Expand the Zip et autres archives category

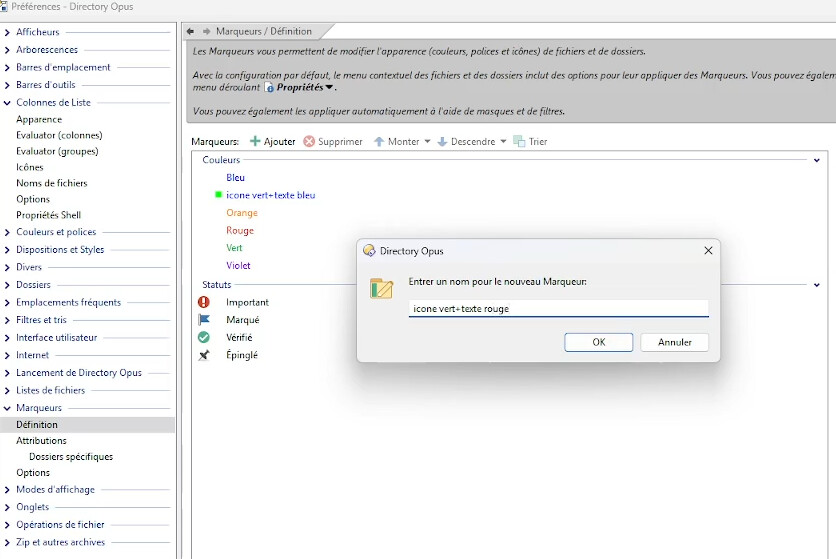[7, 542]
